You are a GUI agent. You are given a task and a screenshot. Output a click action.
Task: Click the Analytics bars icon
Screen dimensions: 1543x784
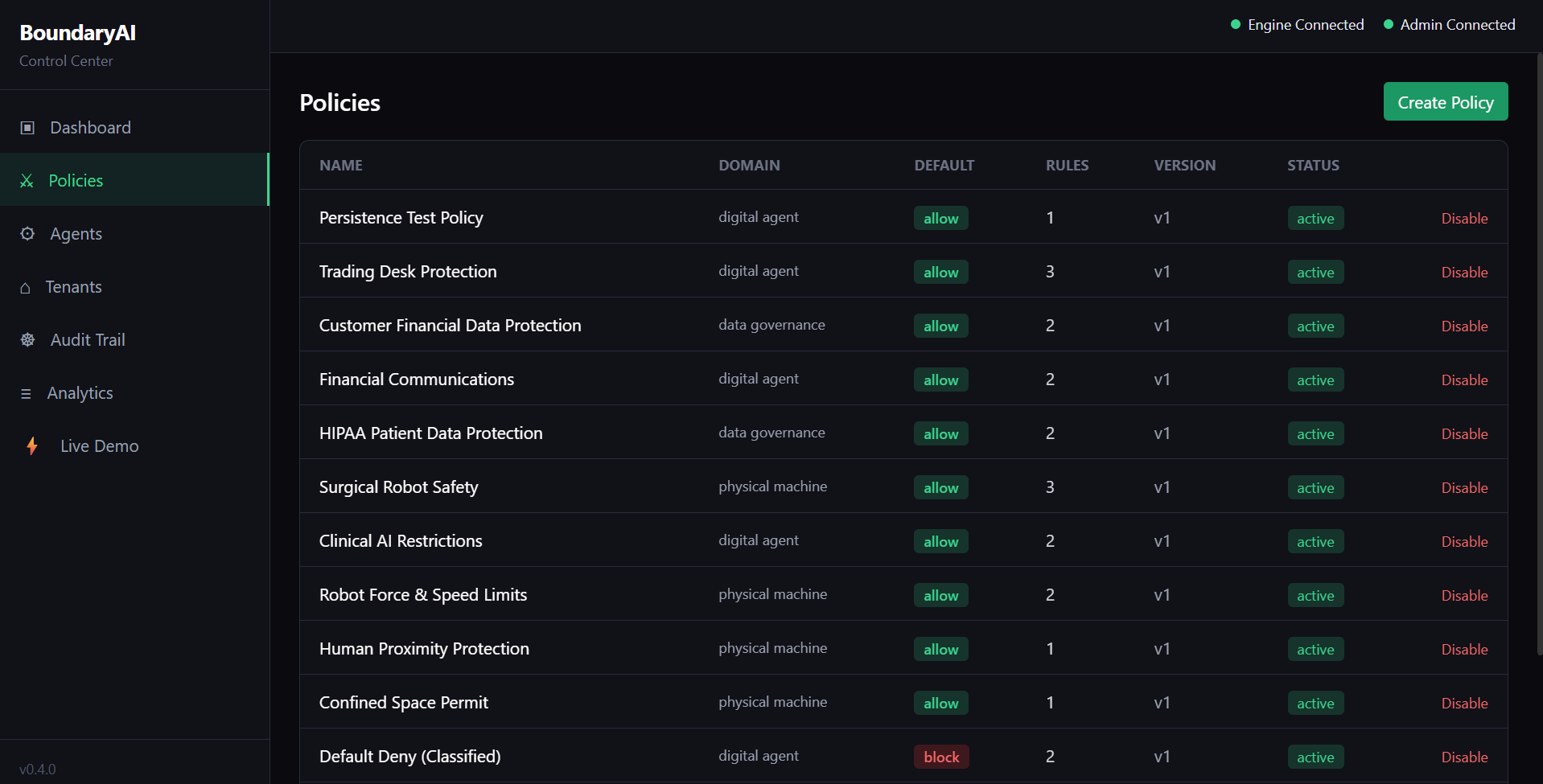click(26, 394)
